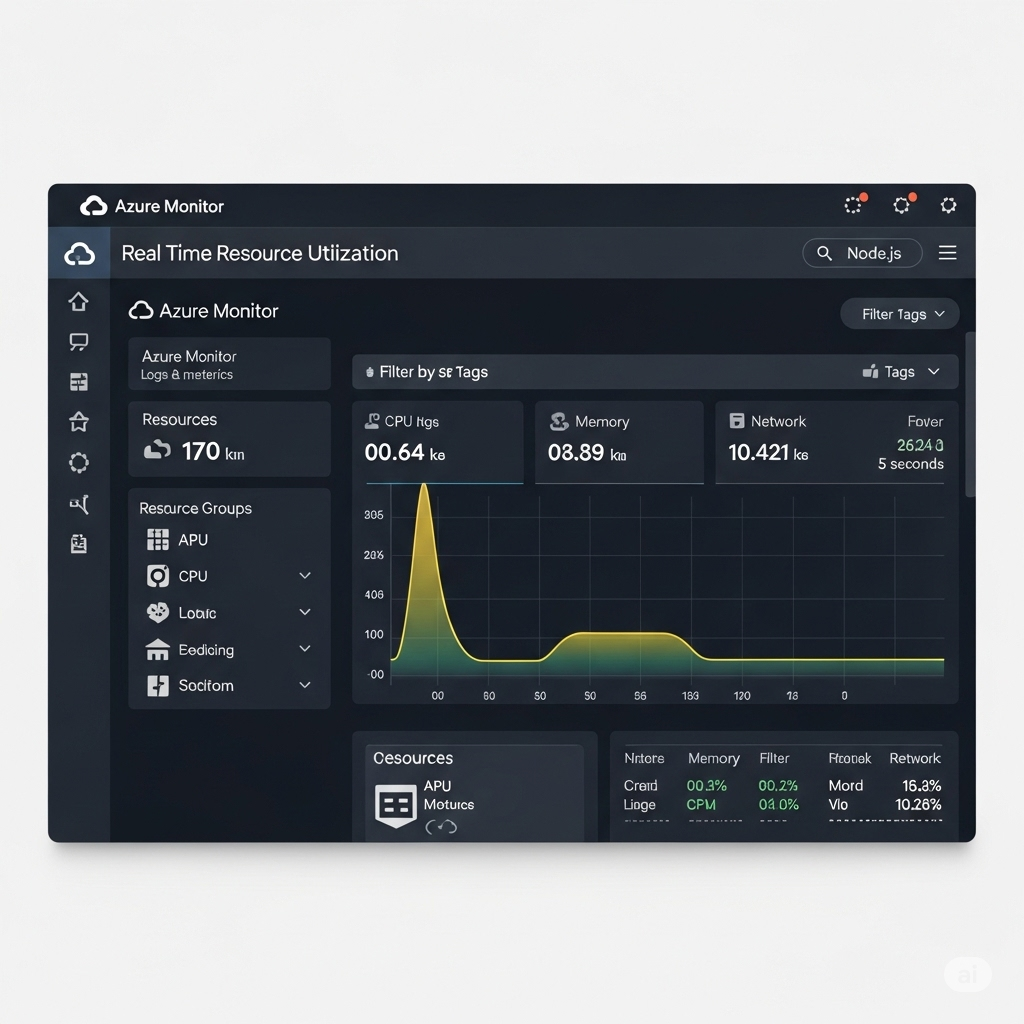
Task: Open settings gear in top-right corner
Action: click(x=948, y=206)
